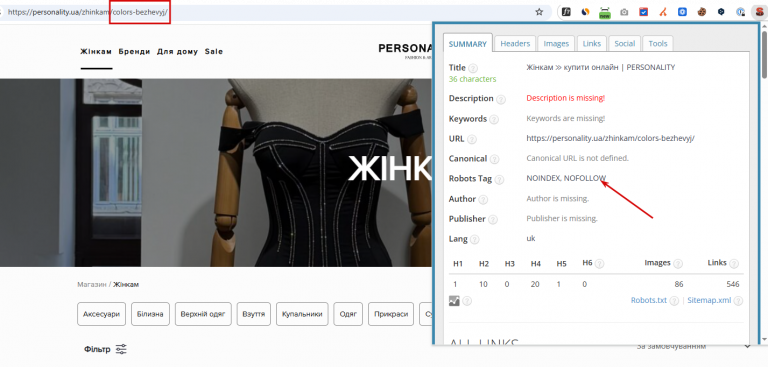This screenshot has height=367, width=768.
Task: Click the help icon next to Sitemap.xml
Action: [738, 301]
